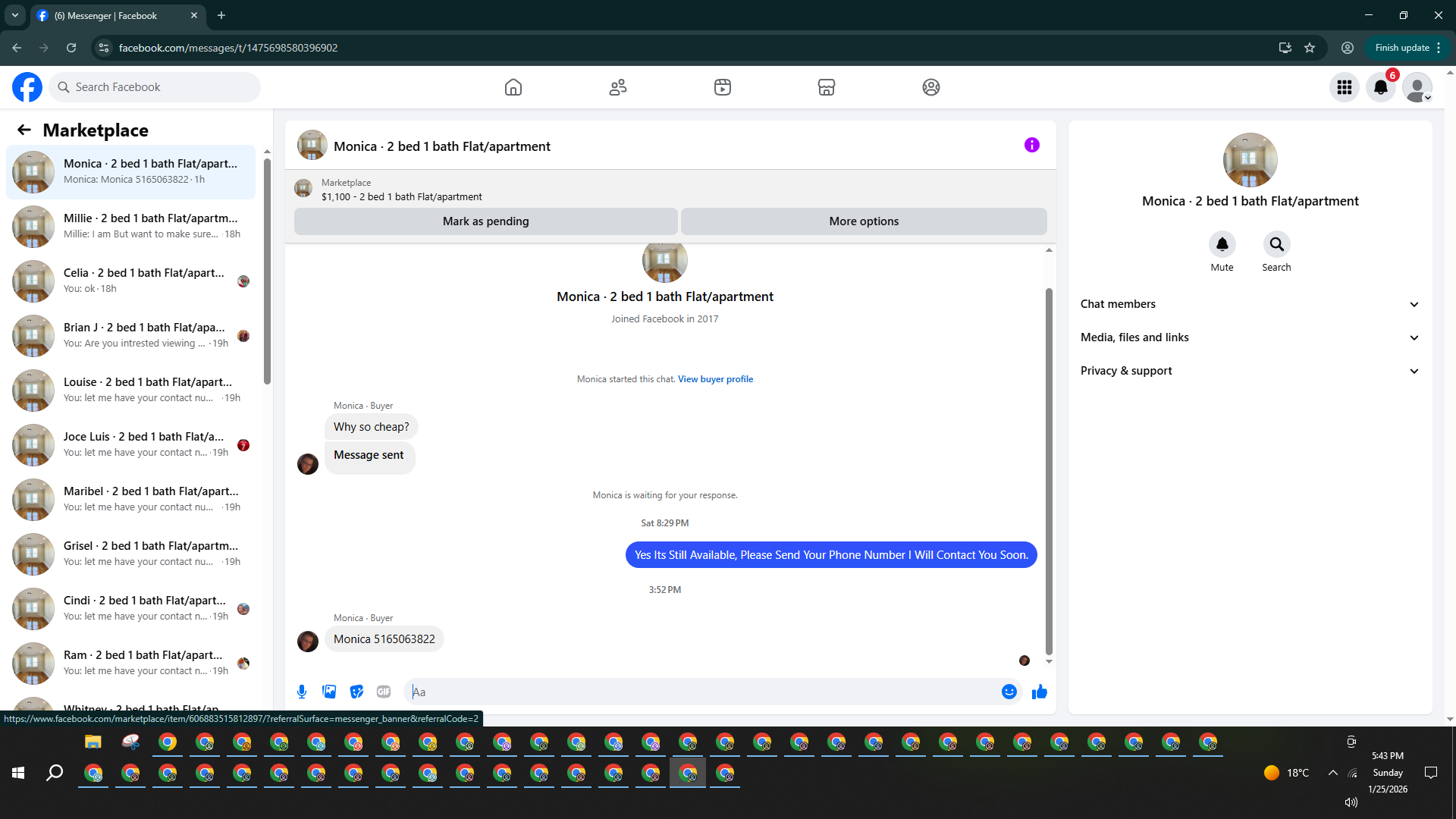Open Chrome profile icon in toolbar

pyautogui.click(x=1348, y=48)
